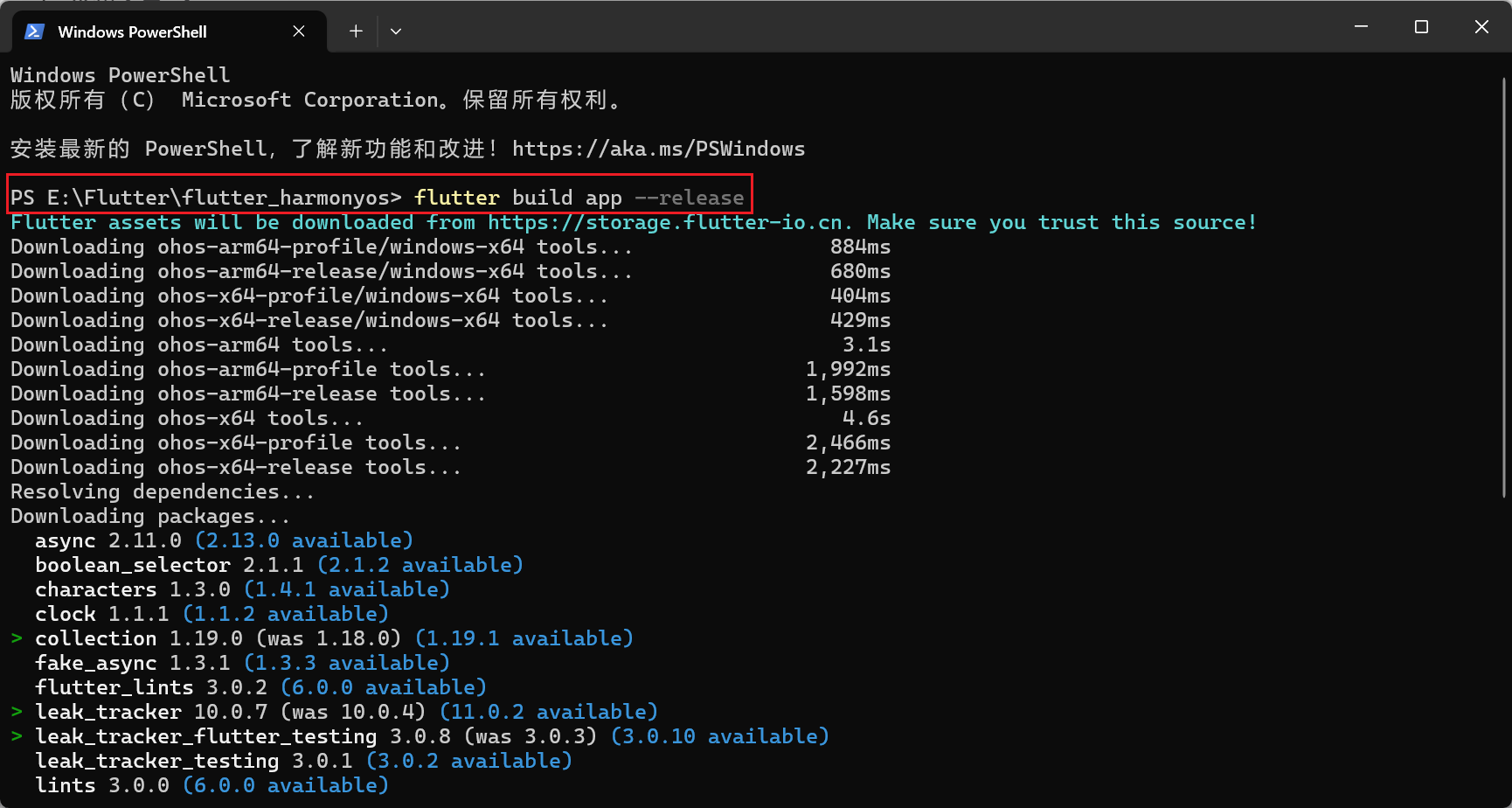This screenshot has height=808, width=1512.
Task: Click 'Downloading ohos-arm64-release/windows-x64 tools' line
Action: (x=322, y=271)
